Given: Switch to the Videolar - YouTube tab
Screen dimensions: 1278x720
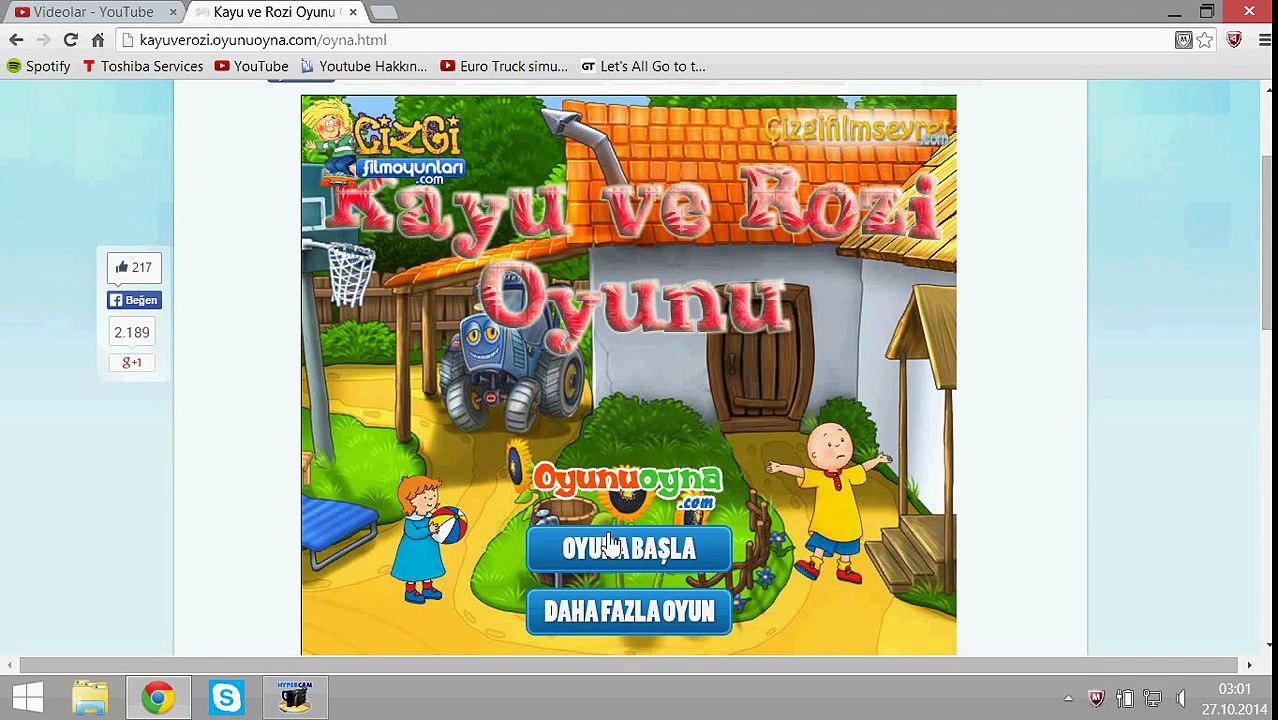Looking at the screenshot, I should click(92, 12).
